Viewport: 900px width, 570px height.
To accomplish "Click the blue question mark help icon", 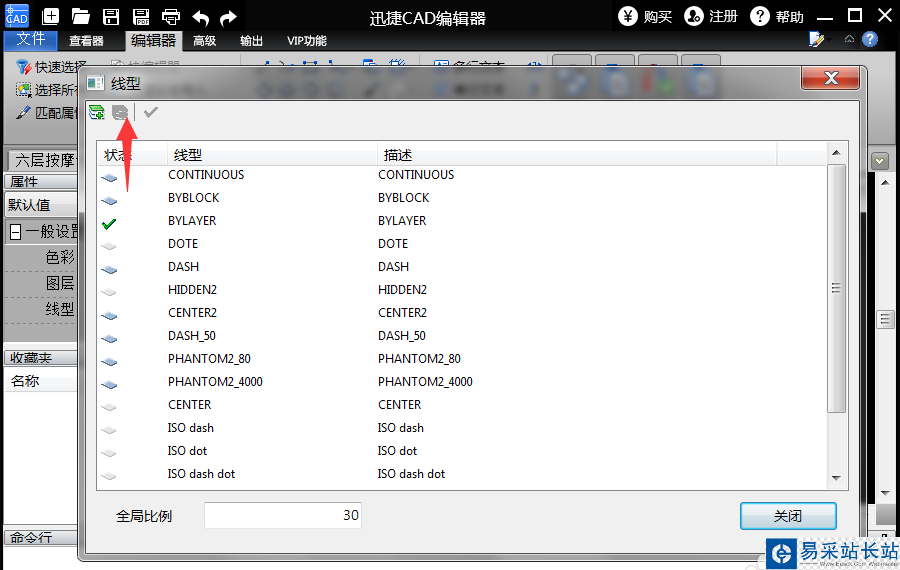I will 870,39.
